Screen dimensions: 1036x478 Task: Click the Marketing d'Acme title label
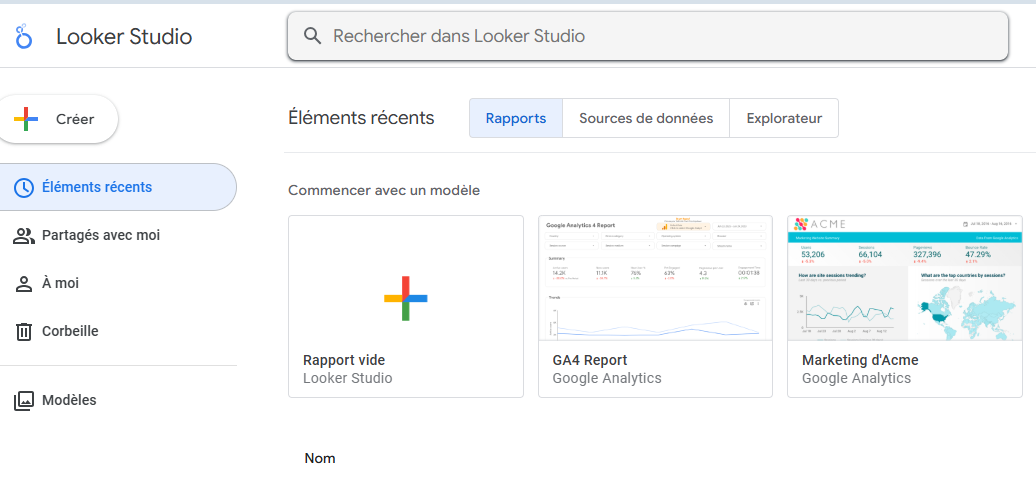pyautogui.click(x=860, y=360)
